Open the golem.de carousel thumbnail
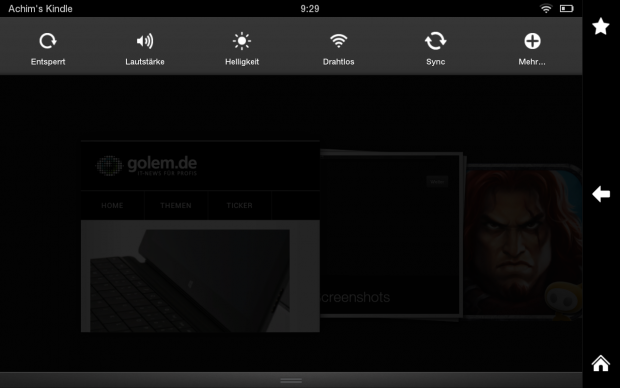This screenshot has width=620, height=388. click(x=200, y=236)
